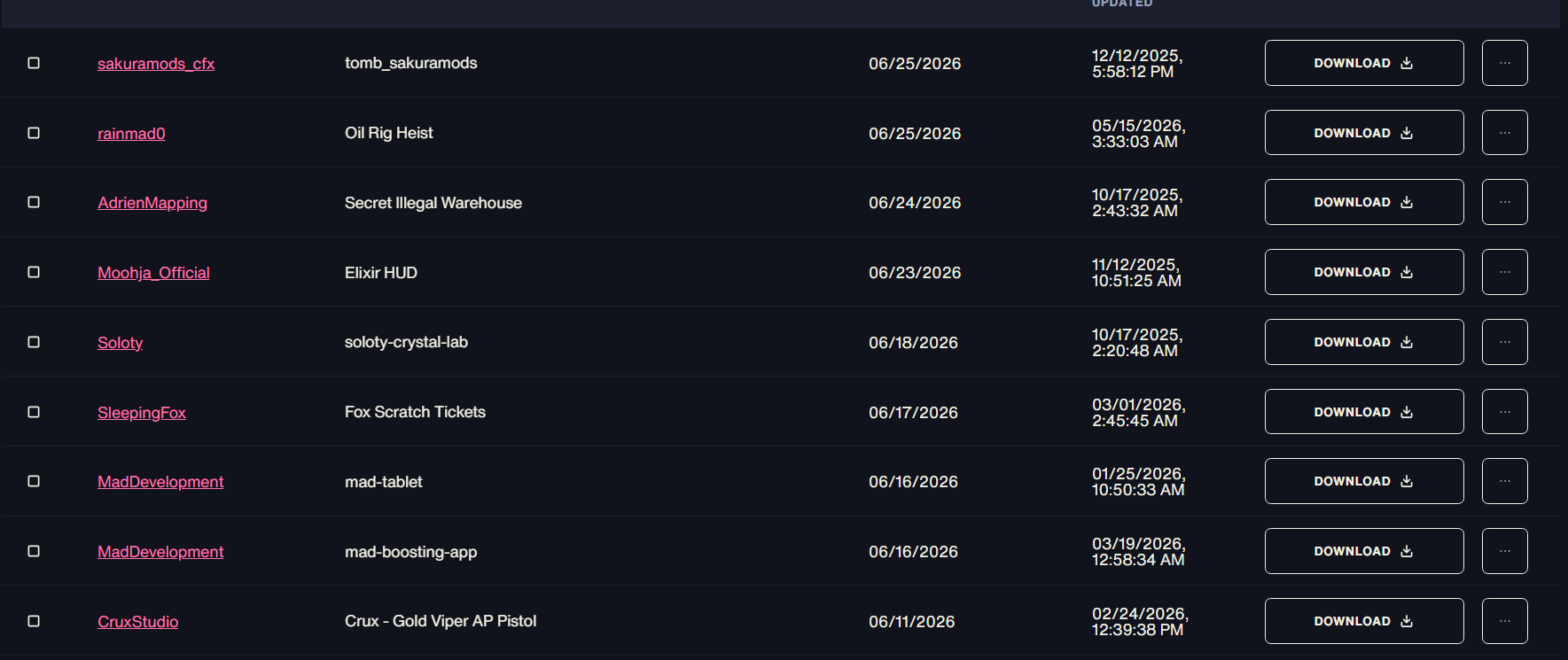Open ellipsis menu for Elixir HUD
Image resolution: width=1568 pixels, height=660 pixels.
click(1504, 272)
